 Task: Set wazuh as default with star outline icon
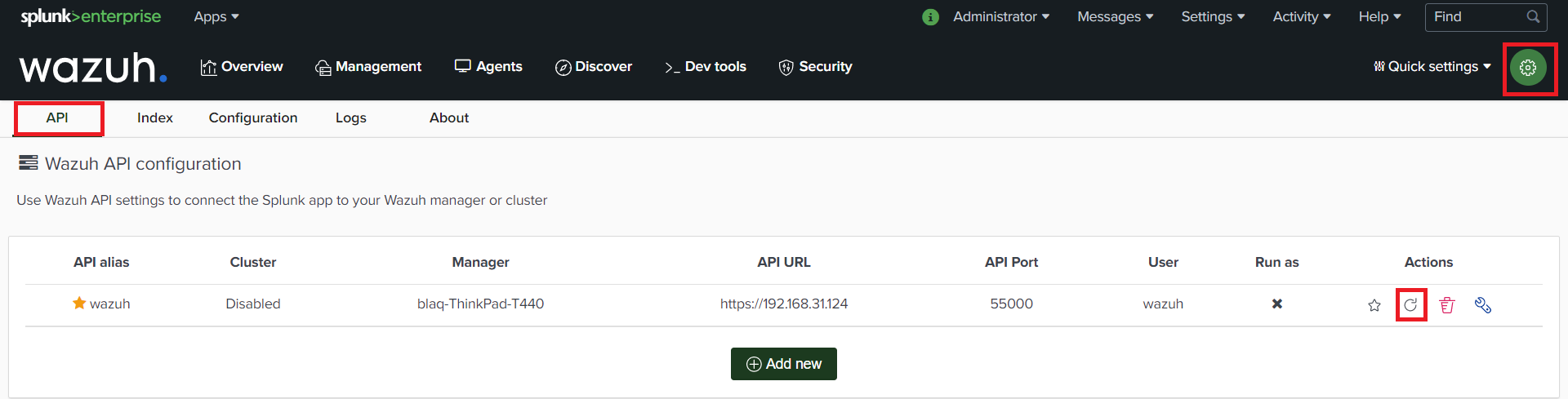click(1374, 305)
